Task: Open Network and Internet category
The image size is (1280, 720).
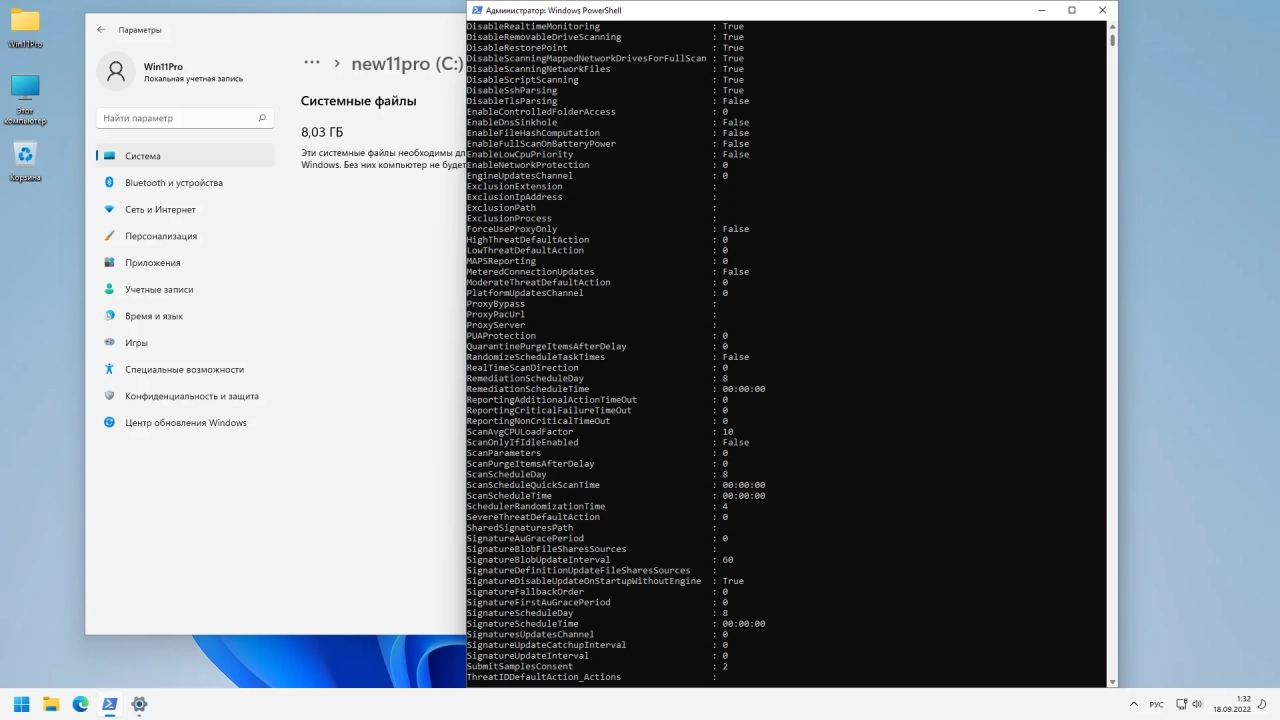Action: pos(185,210)
